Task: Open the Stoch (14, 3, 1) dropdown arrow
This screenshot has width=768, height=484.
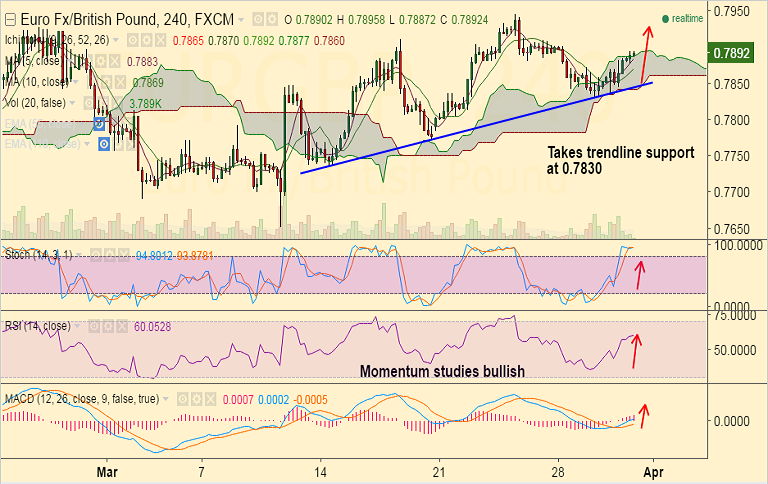Action: point(78,255)
